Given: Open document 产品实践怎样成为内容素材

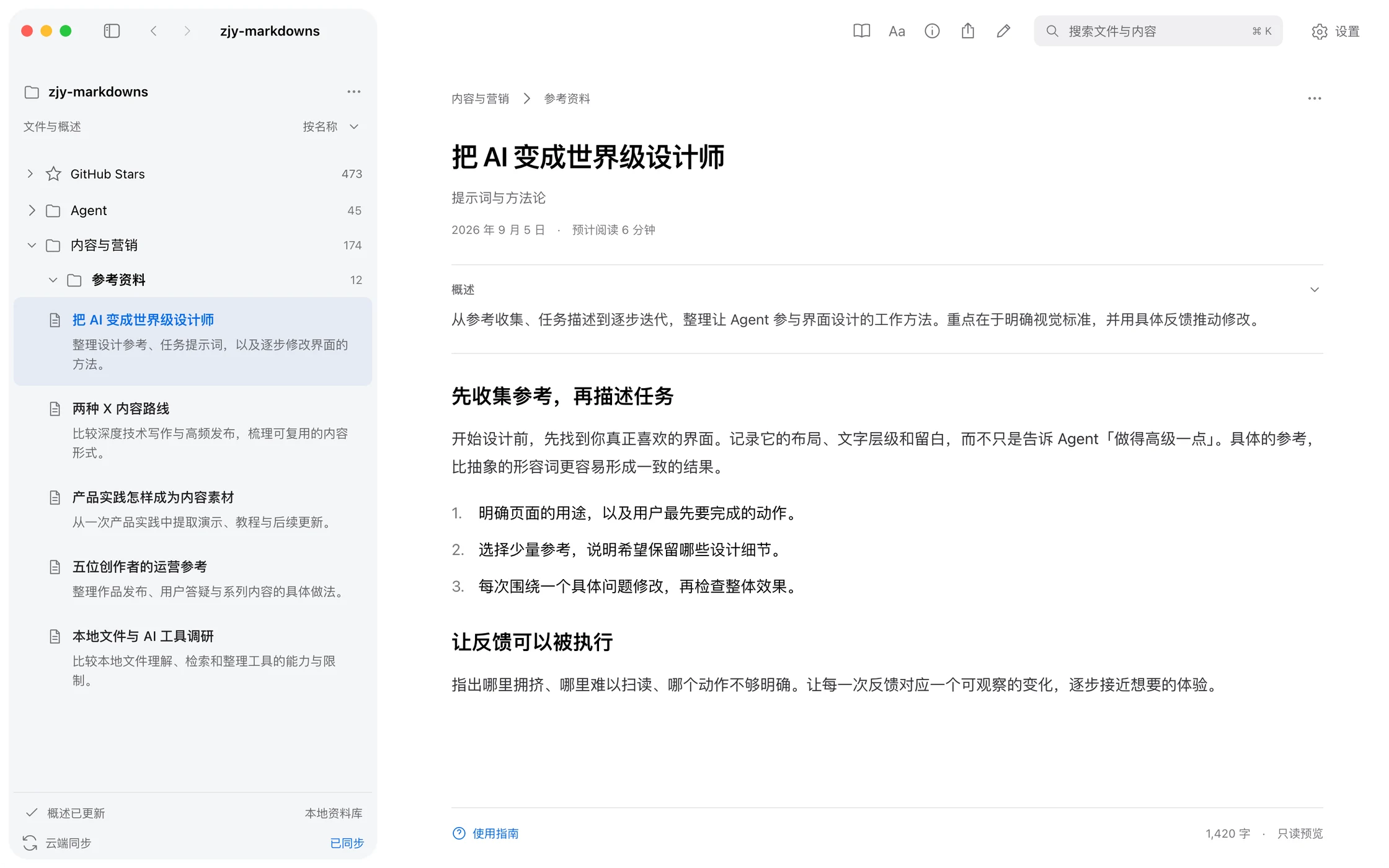Looking at the screenshot, I should tap(193, 510).
